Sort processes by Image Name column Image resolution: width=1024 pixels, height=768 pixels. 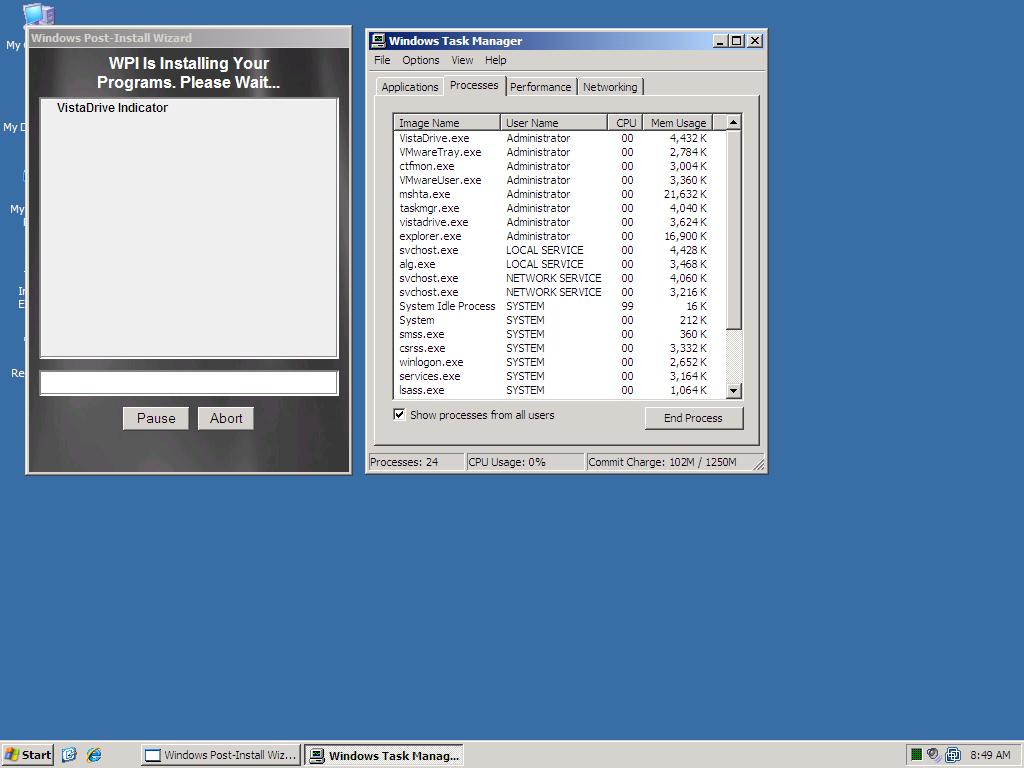[x=446, y=123]
